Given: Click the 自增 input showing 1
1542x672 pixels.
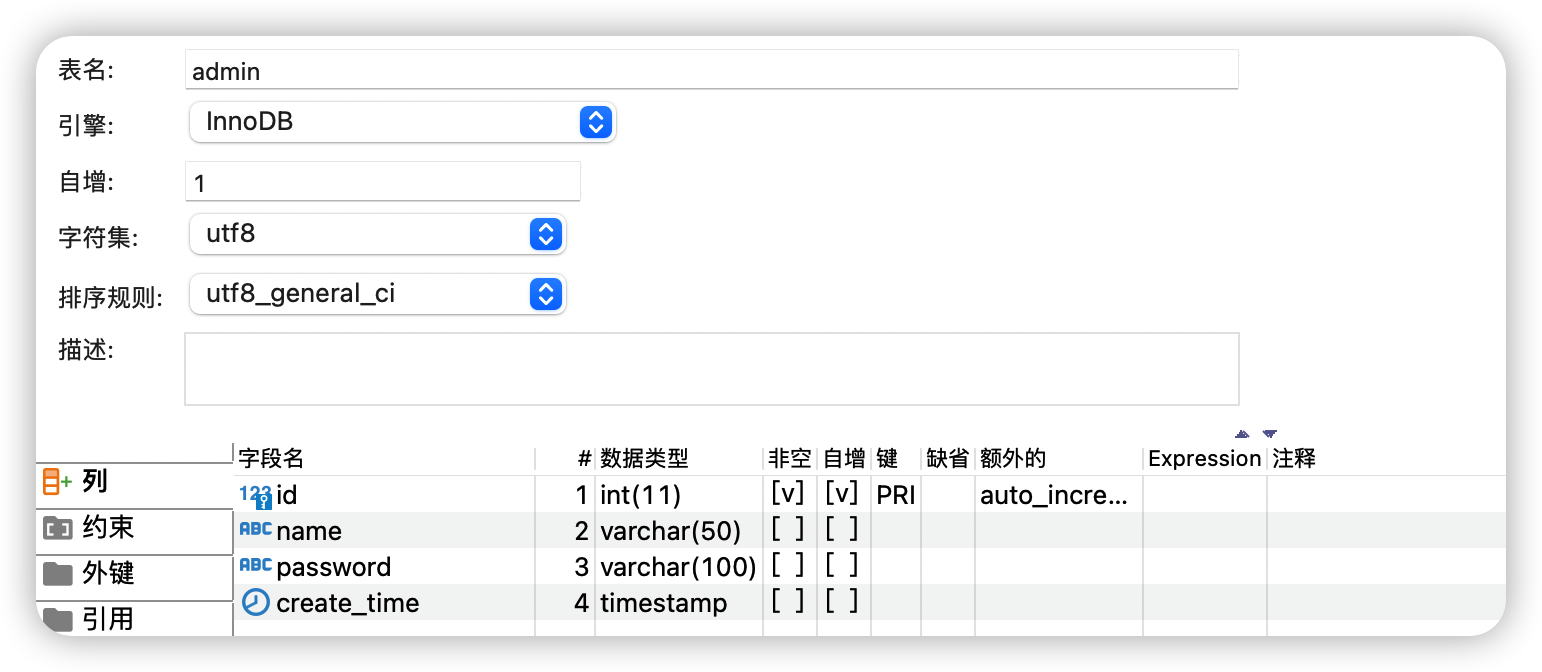Looking at the screenshot, I should [380, 181].
